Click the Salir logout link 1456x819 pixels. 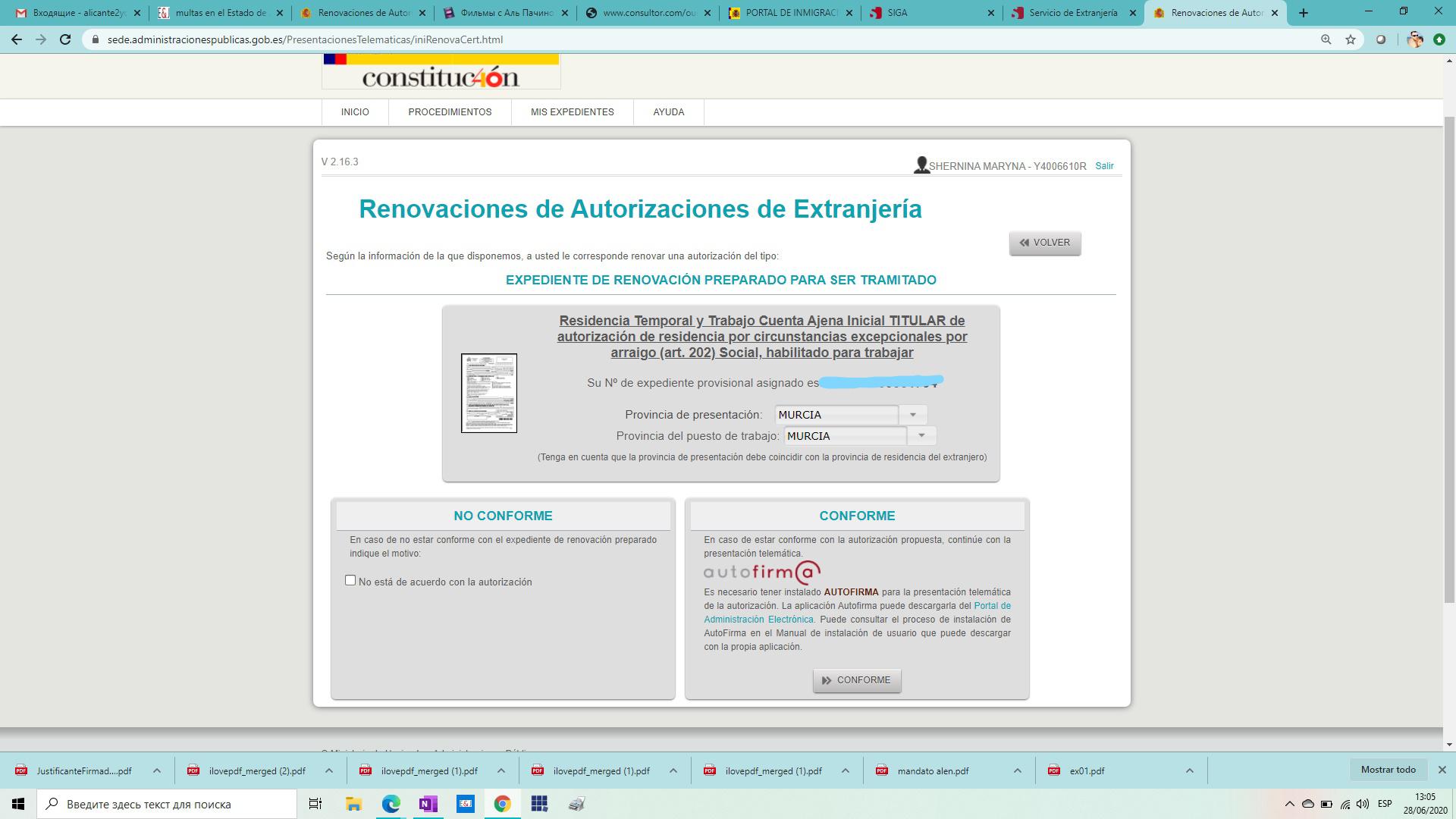point(1104,166)
